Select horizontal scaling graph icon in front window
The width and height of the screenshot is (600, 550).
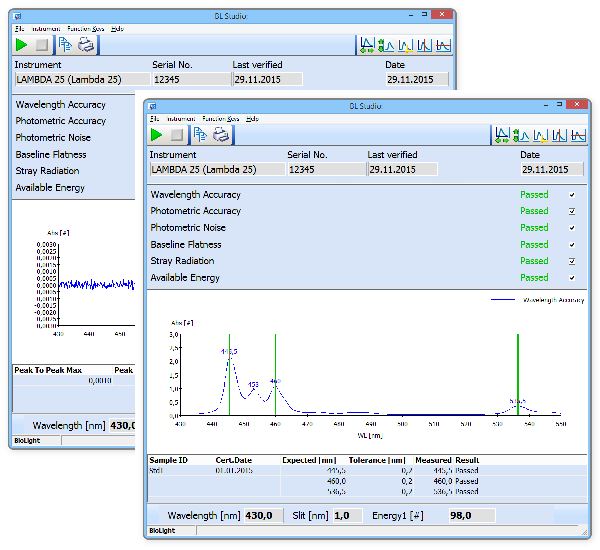point(502,135)
